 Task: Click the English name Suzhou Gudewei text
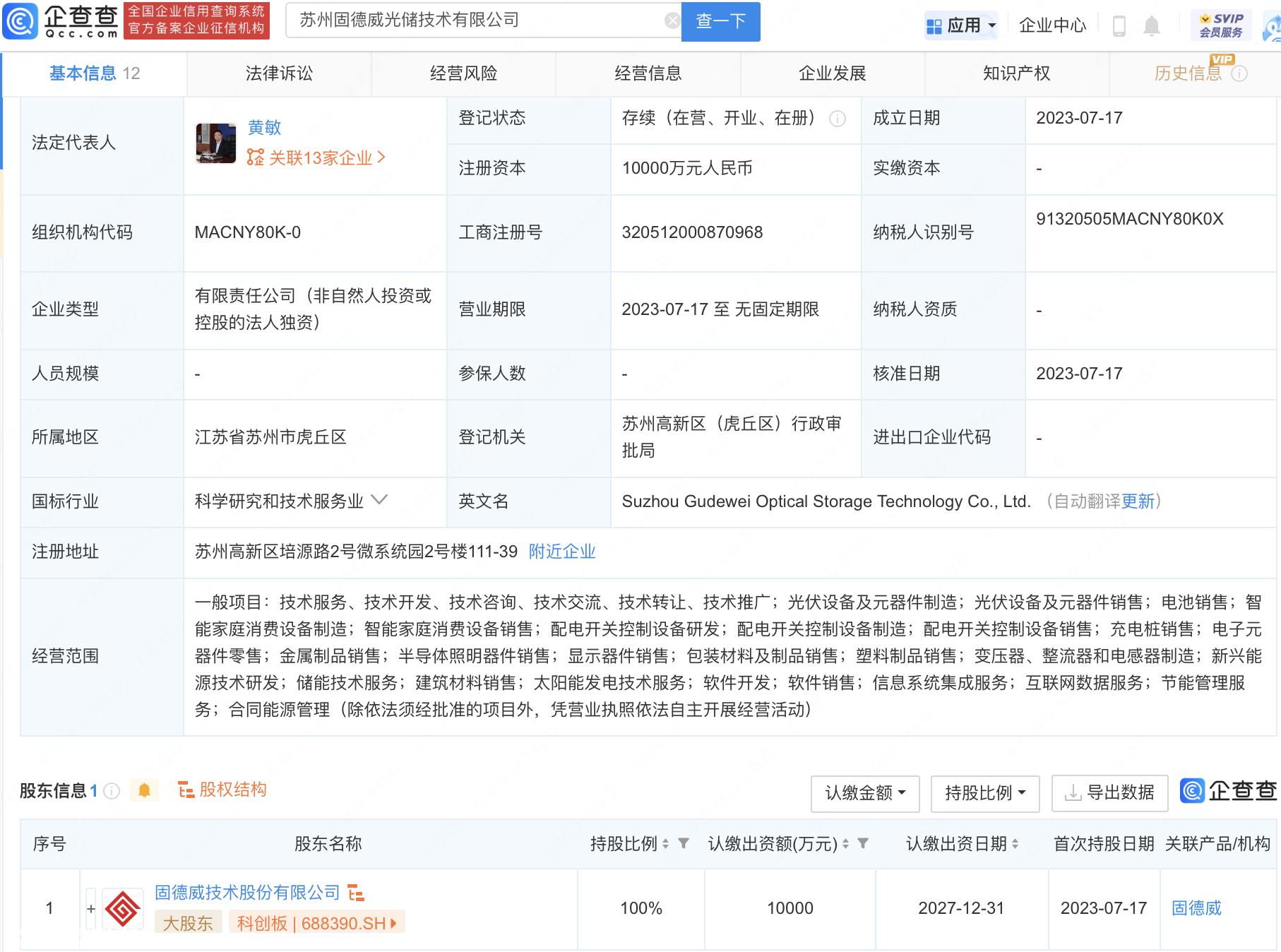pos(826,501)
